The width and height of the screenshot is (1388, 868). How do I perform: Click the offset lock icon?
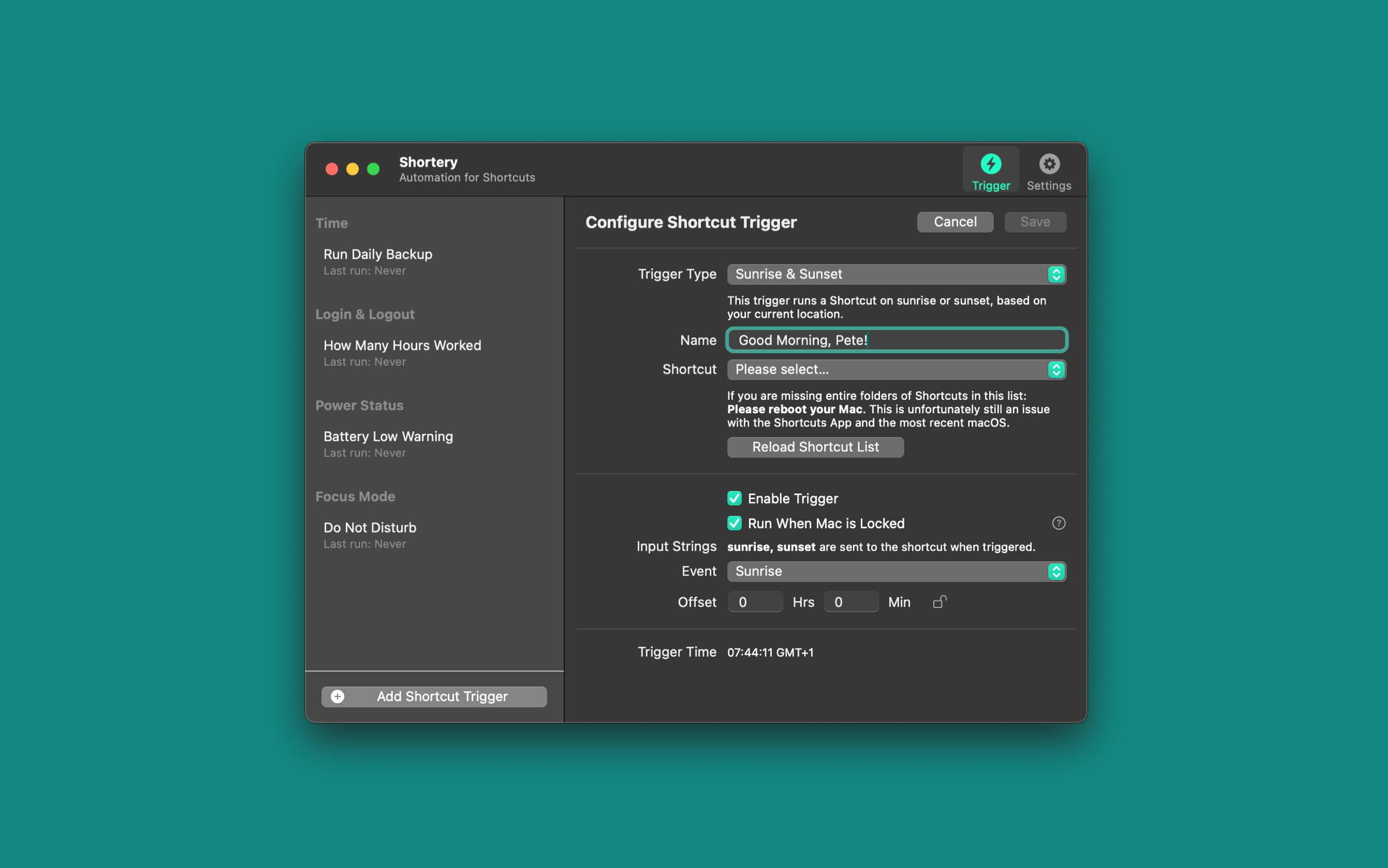[x=939, y=602]
